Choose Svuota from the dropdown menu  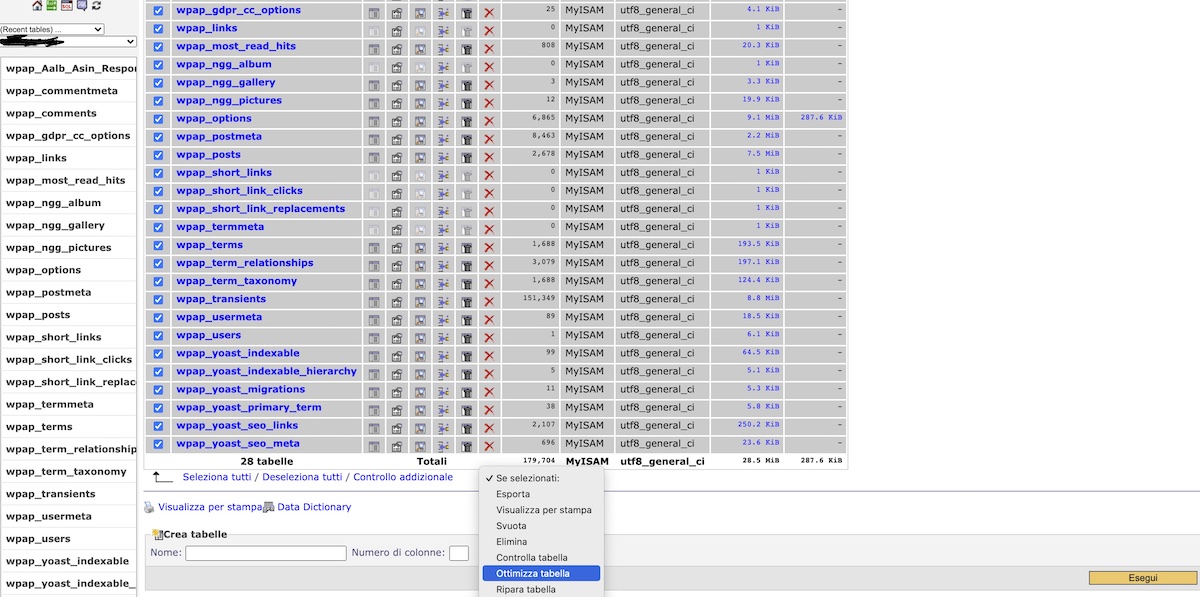[511, 526]
